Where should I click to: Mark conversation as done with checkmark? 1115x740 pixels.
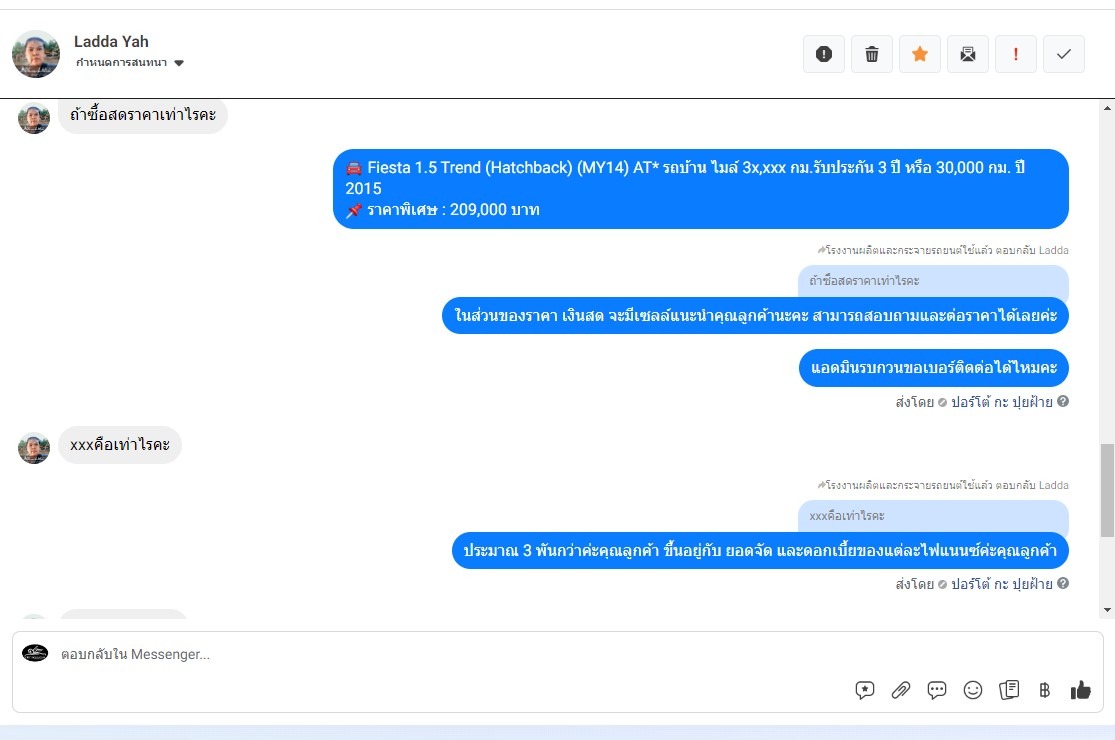(1064, 54)
